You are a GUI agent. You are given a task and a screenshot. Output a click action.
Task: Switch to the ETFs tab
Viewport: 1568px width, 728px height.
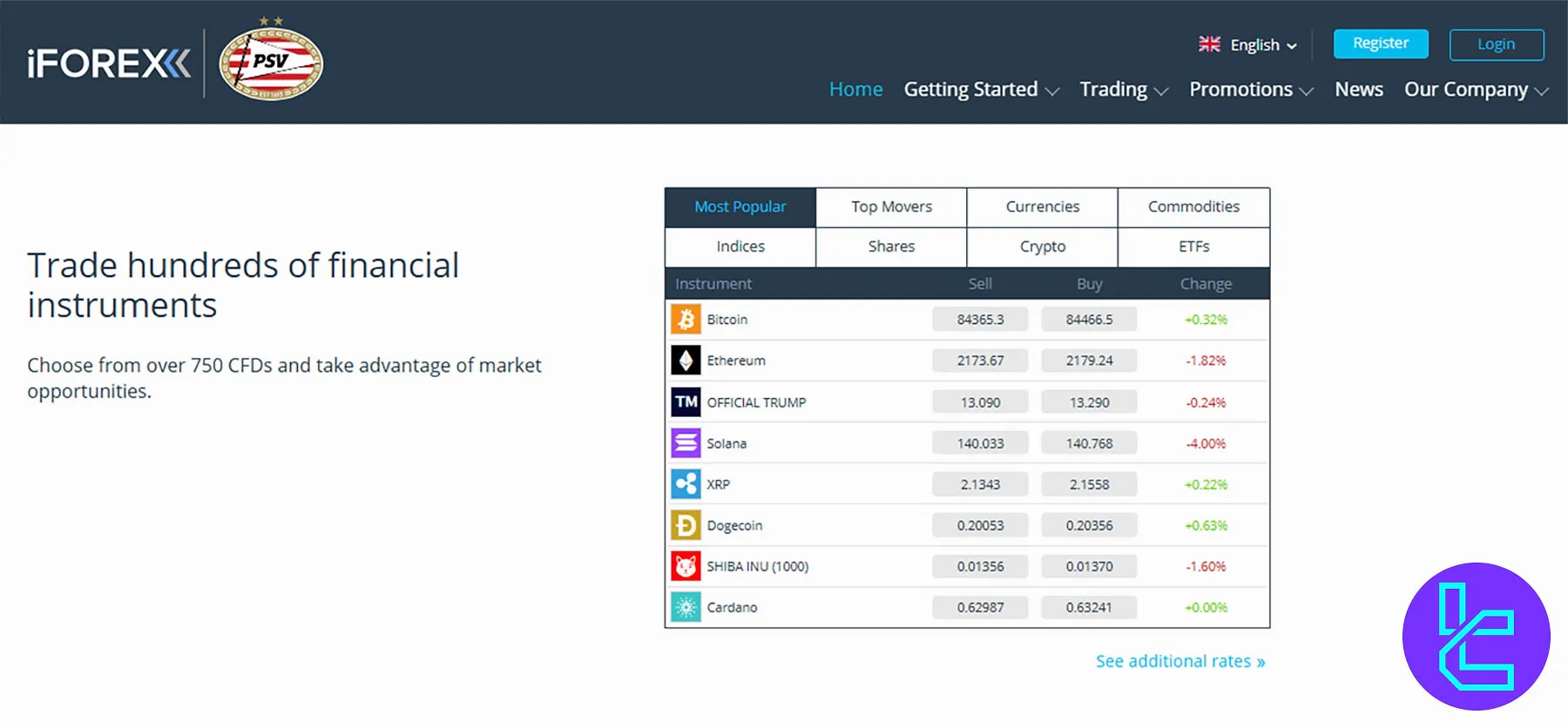point(1193,247)
